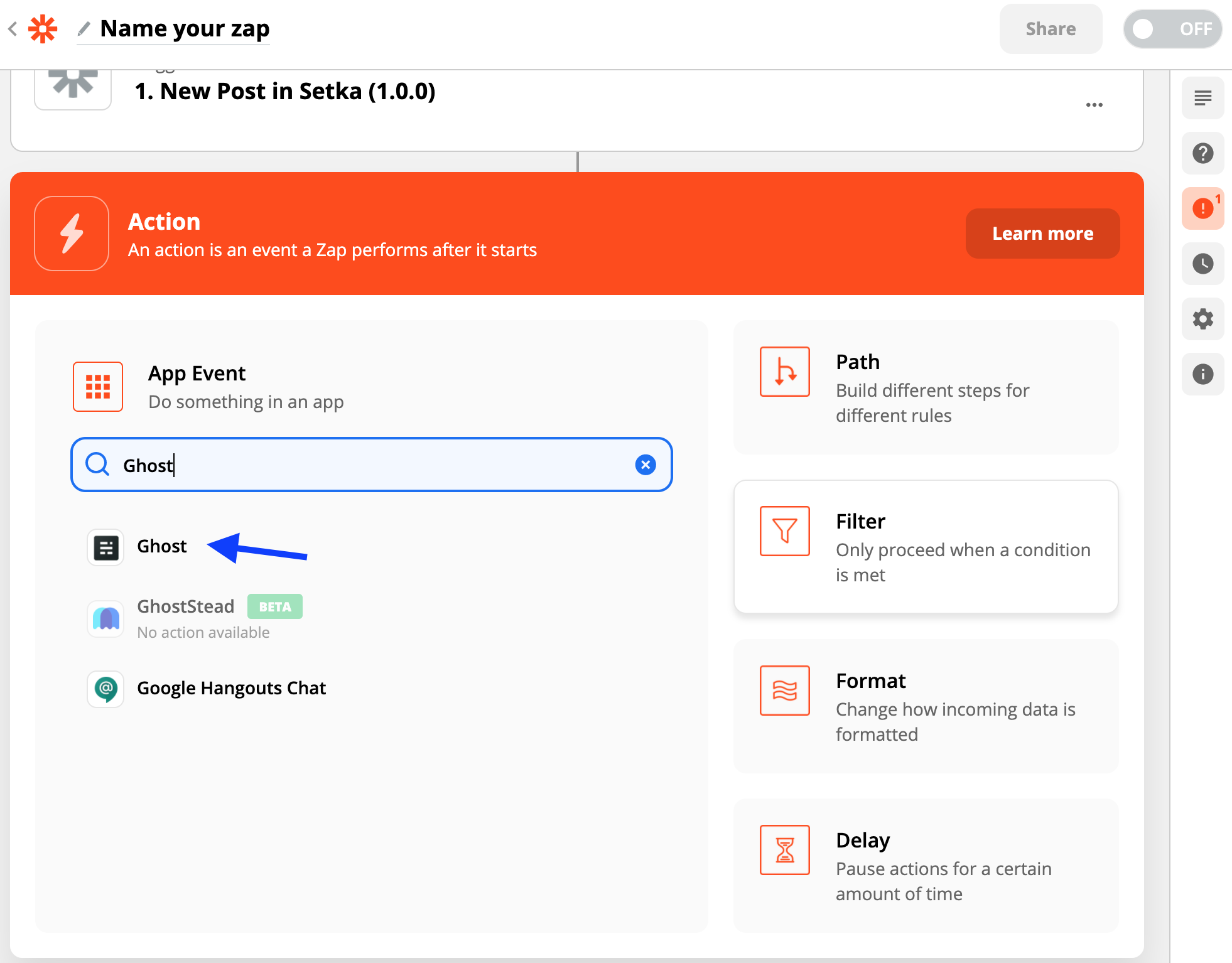Image resolution: width=1232 pixels, height=963 pixels.
Task: Open the history clock icon
Action: pos(1202,264)
